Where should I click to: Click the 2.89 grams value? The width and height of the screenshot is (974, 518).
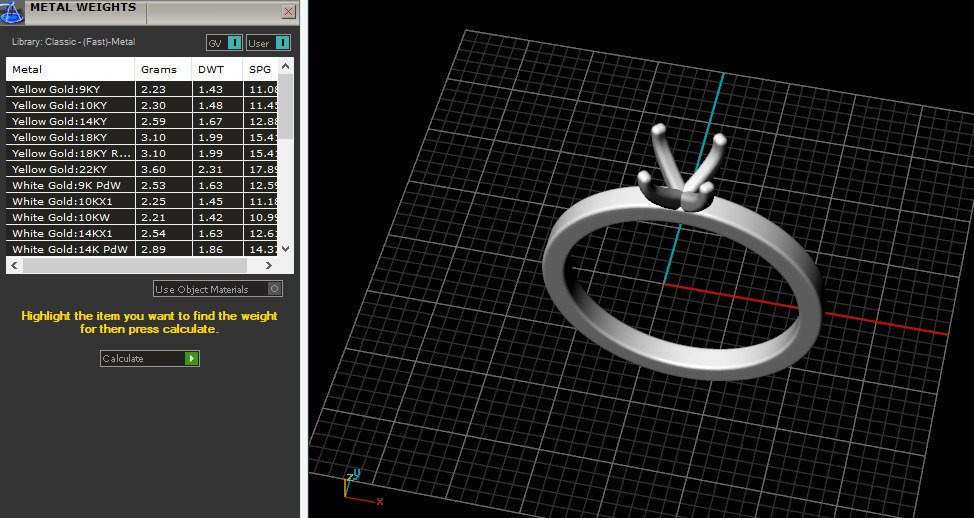[153, 250]
